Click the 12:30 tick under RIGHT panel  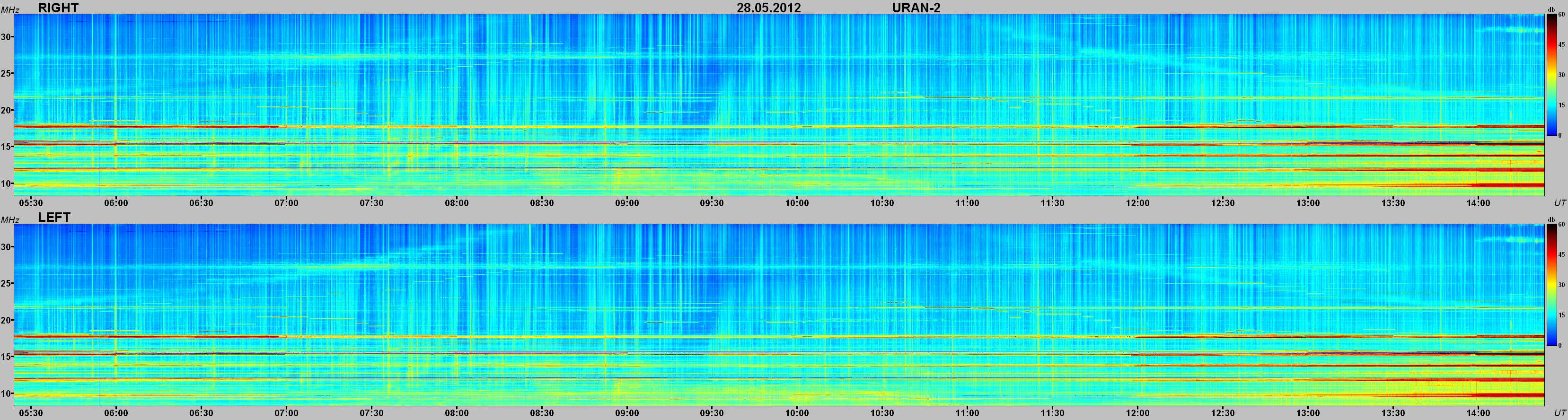coord(1223,203)
